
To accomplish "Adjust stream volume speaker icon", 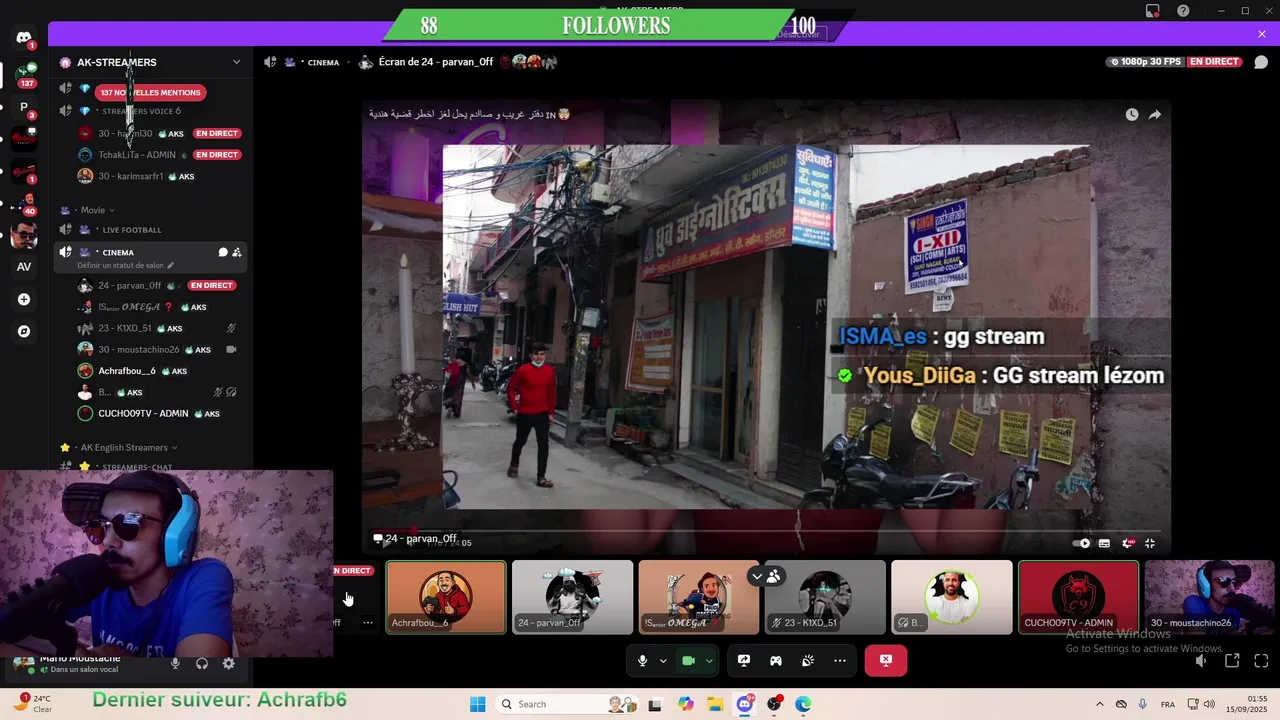I will pos(1201,661).
